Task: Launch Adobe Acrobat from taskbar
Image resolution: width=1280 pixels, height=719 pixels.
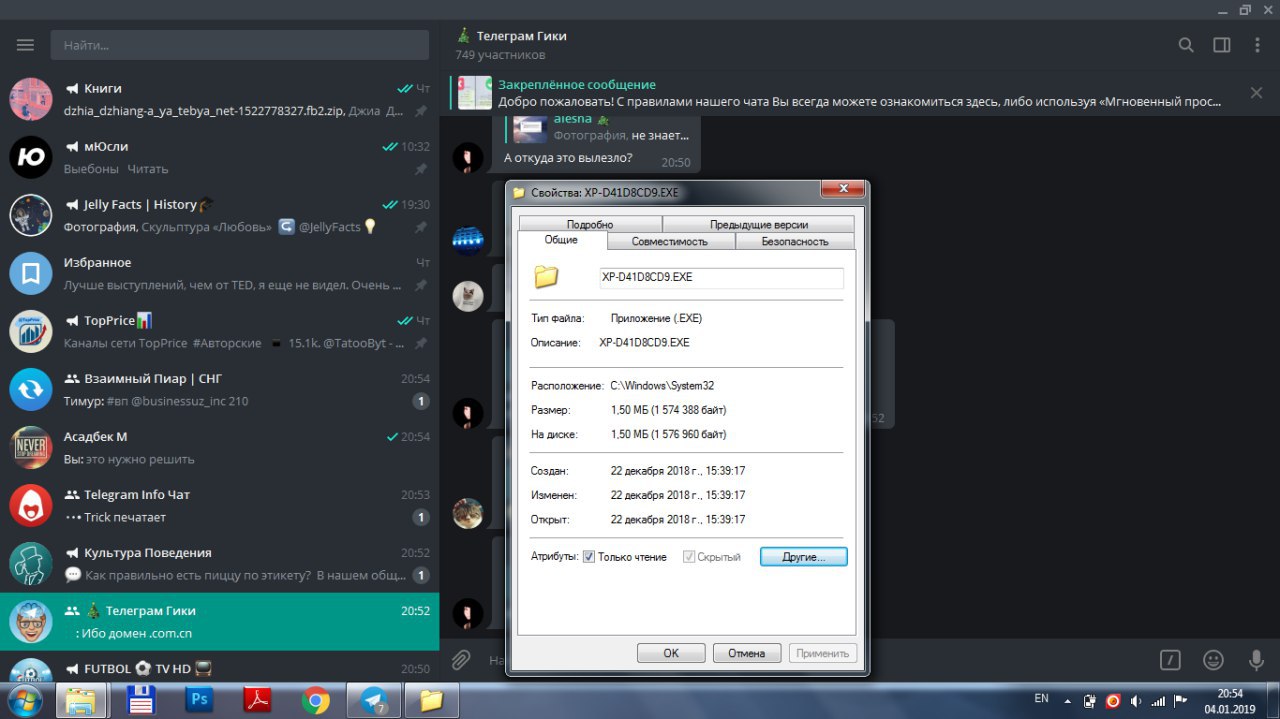Action: (x=257, y=700)
